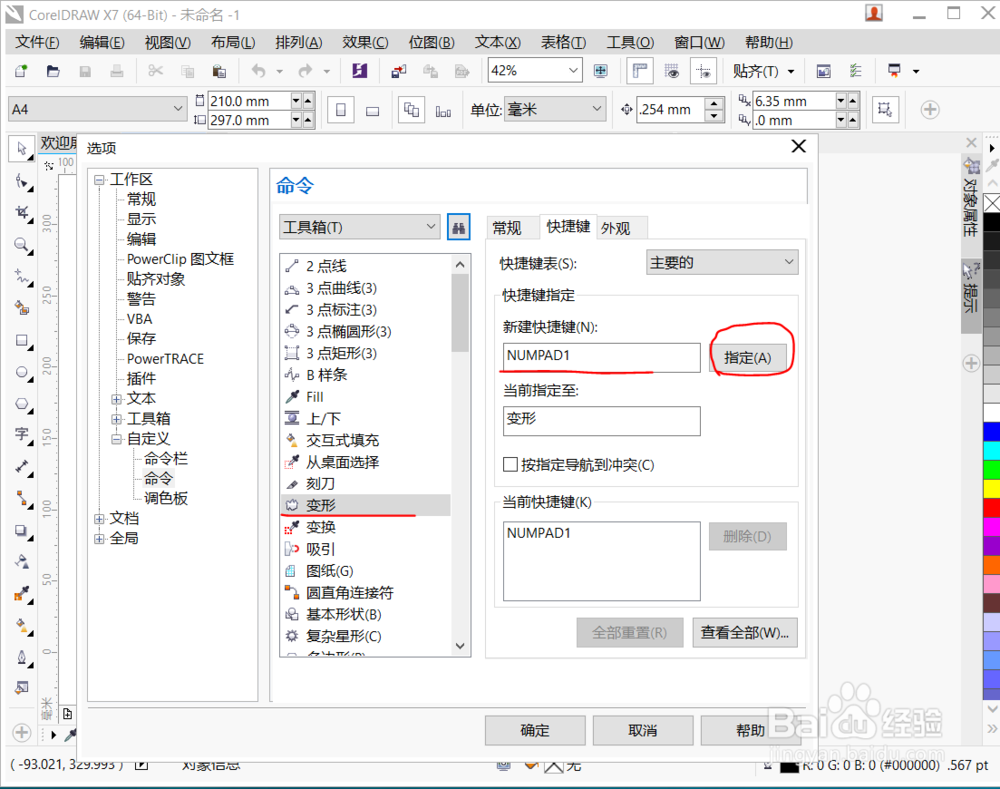
Task: Click the Undo arrow icon
Action: (258, 71)
